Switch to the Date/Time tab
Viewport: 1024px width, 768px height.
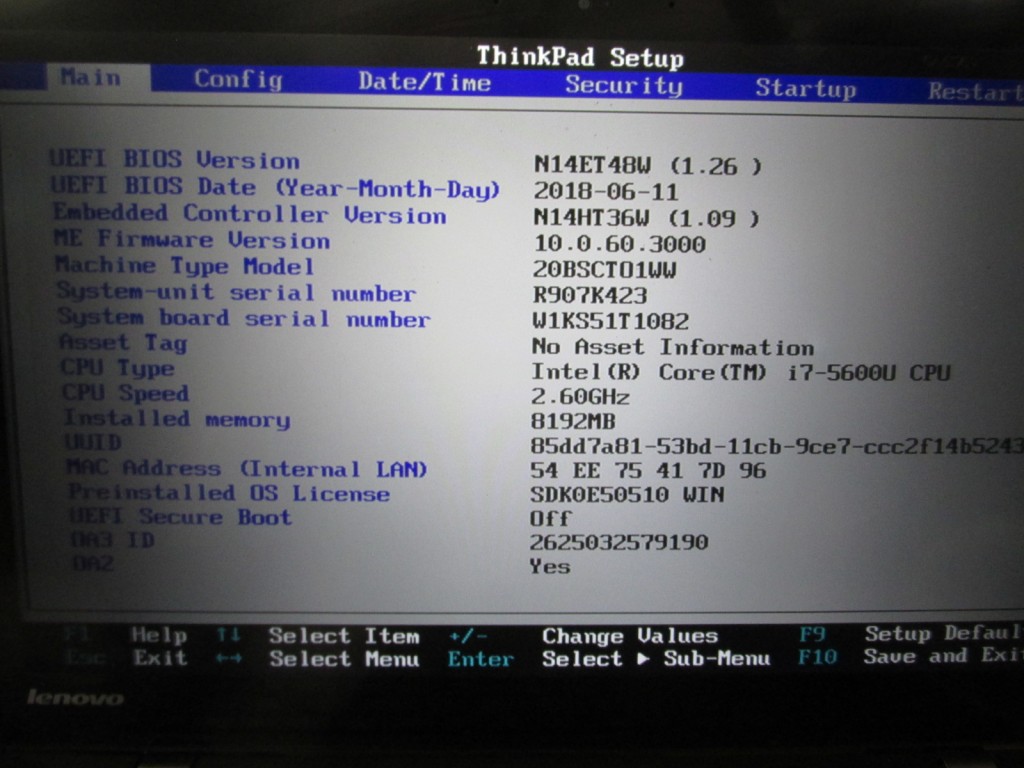click(x=424, y=82)
